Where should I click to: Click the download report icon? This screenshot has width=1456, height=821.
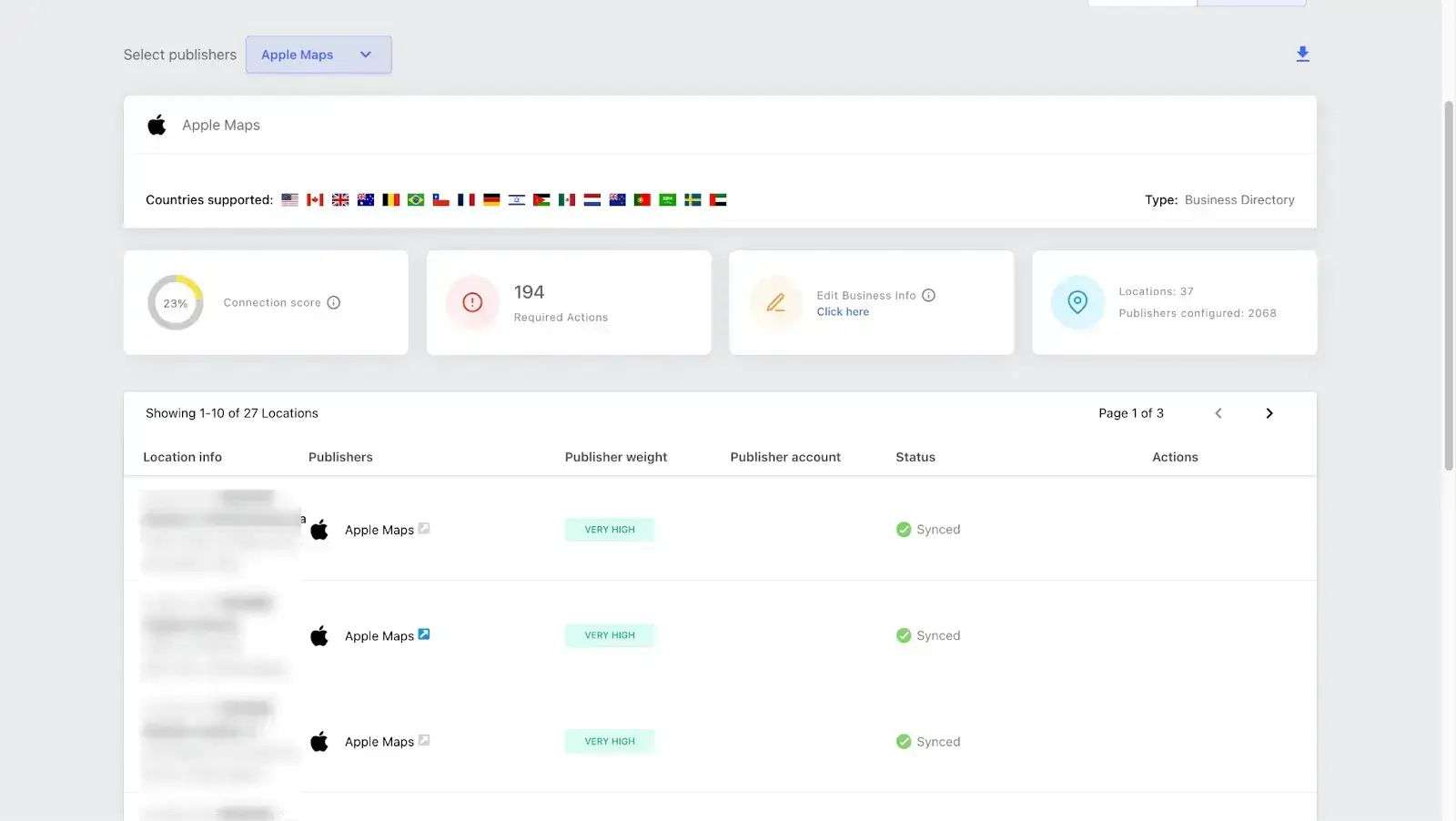pos(1302,54)
